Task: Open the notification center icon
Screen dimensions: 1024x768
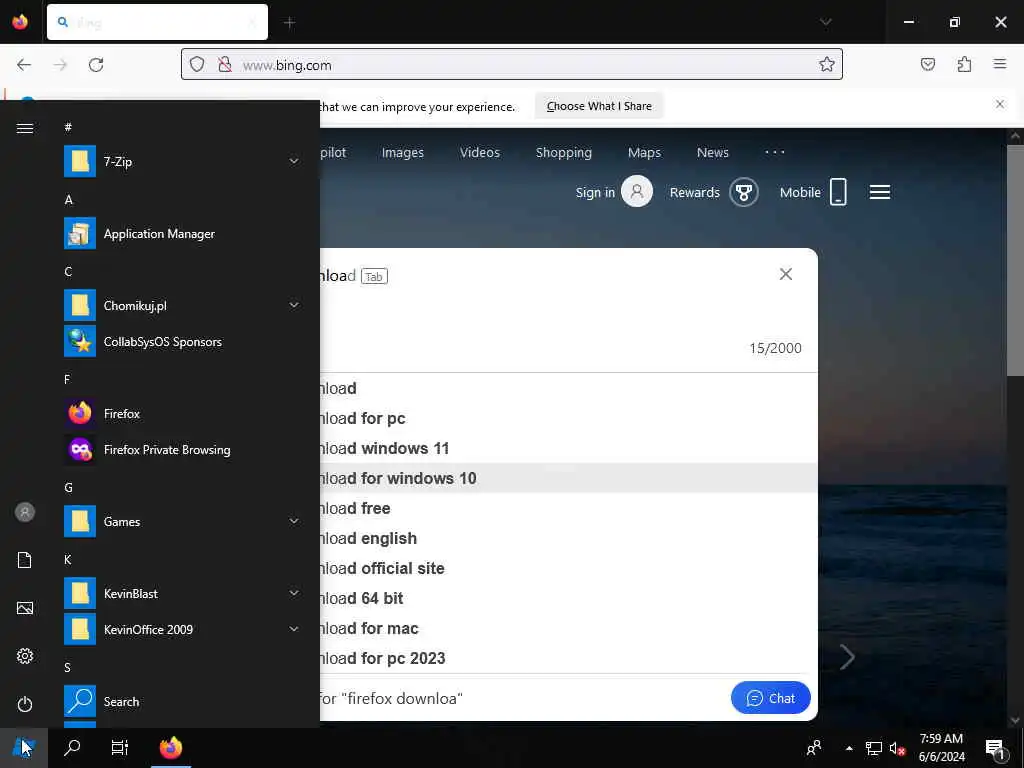Action: [995, 748]
